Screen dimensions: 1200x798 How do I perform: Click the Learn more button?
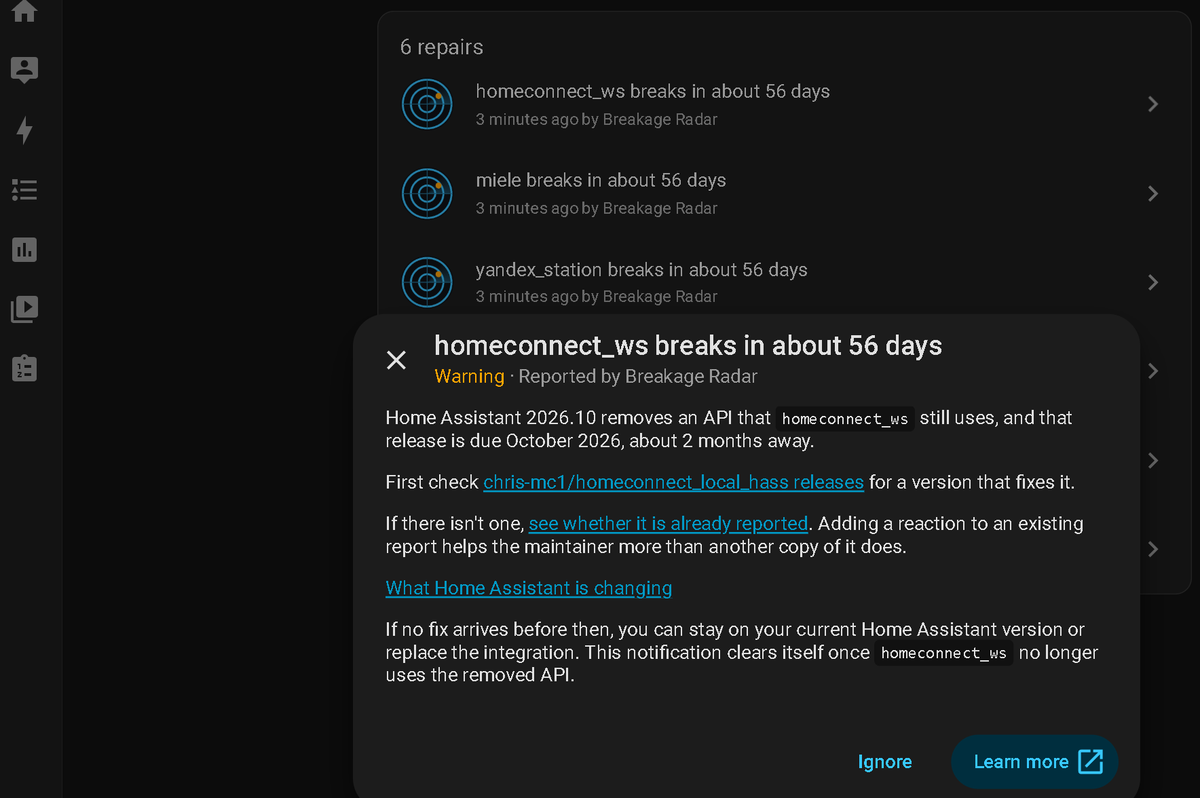pos(1034,762)
